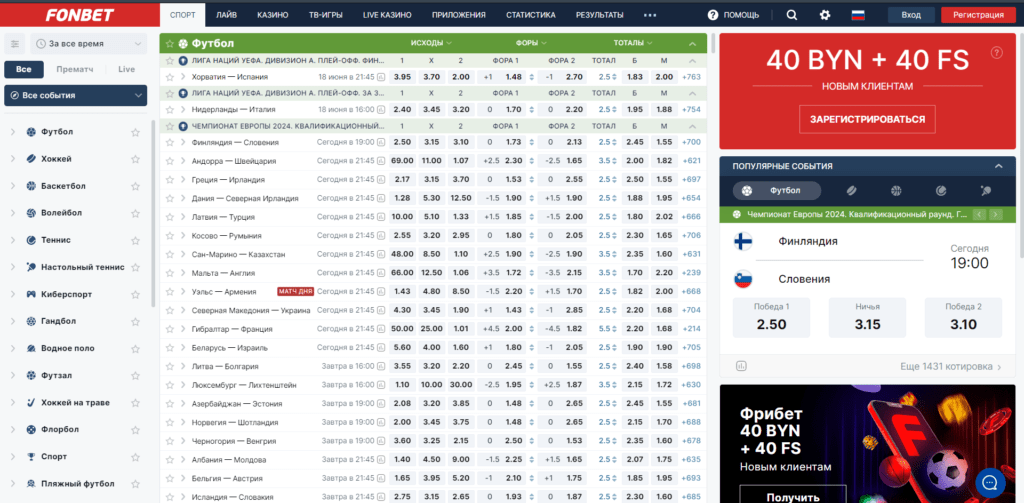The width and height of the screenshot is (1024, 503).
Task: Click the help question mark icon
Action: pyautogui.click(x=713, y=15)
